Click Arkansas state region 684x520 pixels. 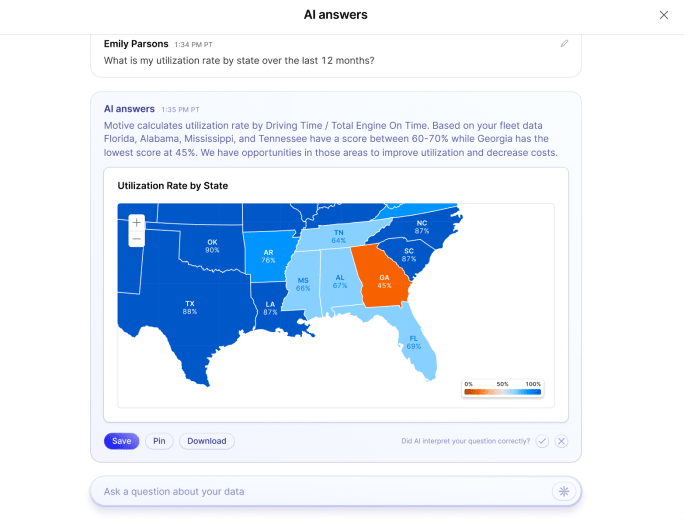coord(268,256)
